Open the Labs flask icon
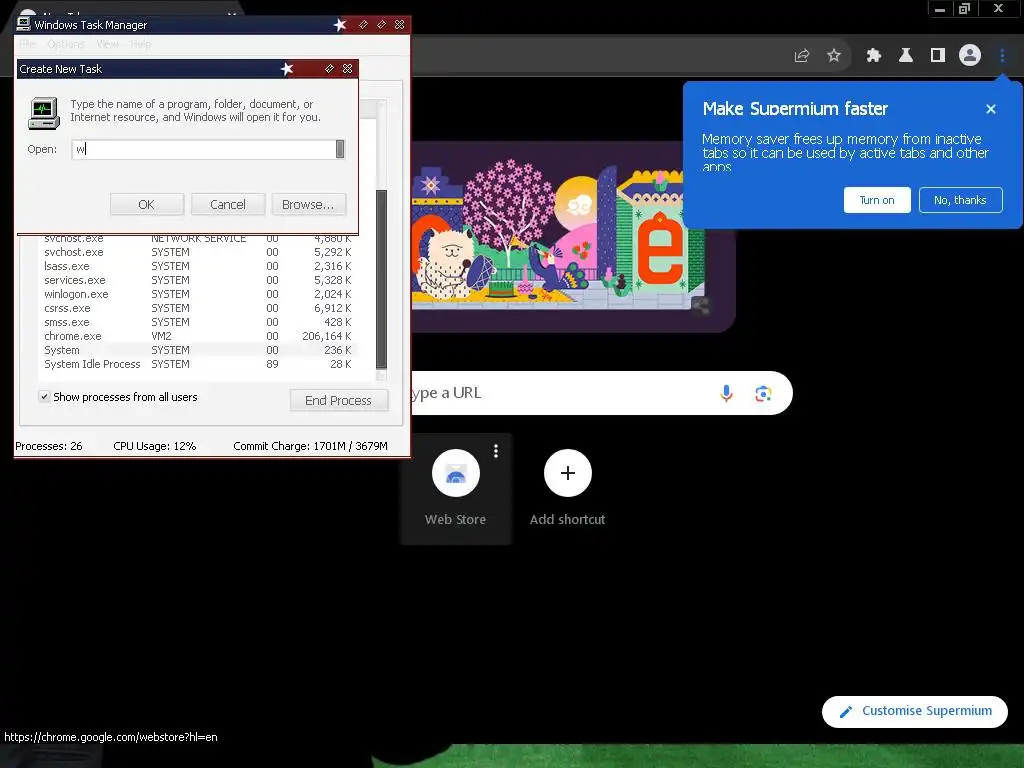 tap(905, 56)
